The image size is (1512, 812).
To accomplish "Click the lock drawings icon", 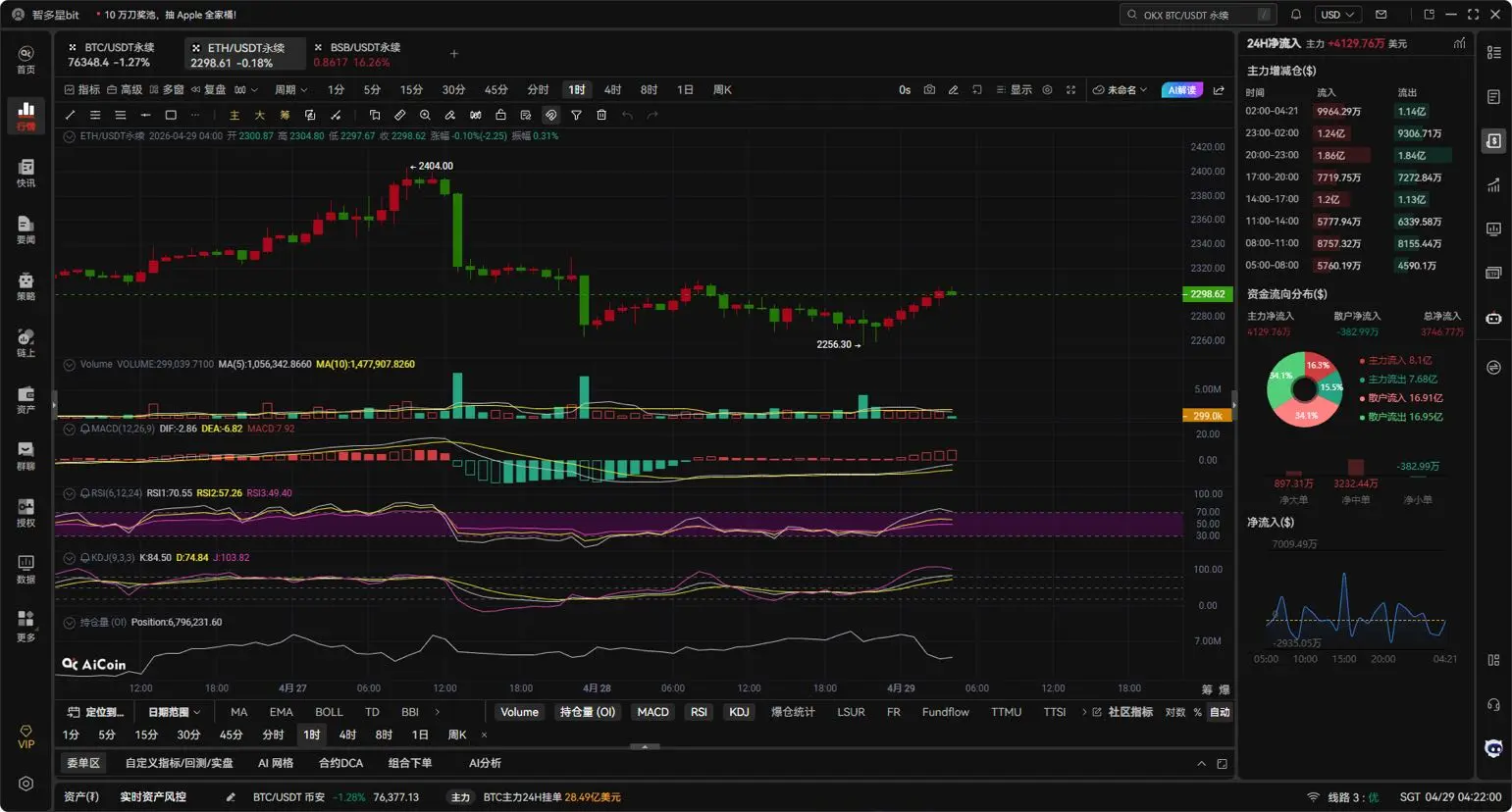I will (x=500, y=115).
